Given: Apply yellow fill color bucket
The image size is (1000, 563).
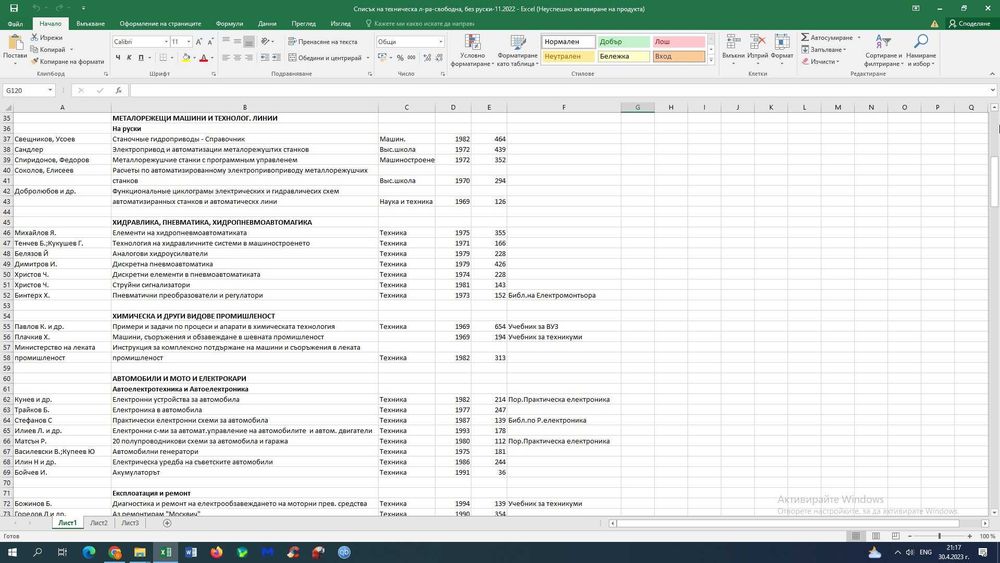Looking at the screenshot, I should pos(186,58).
